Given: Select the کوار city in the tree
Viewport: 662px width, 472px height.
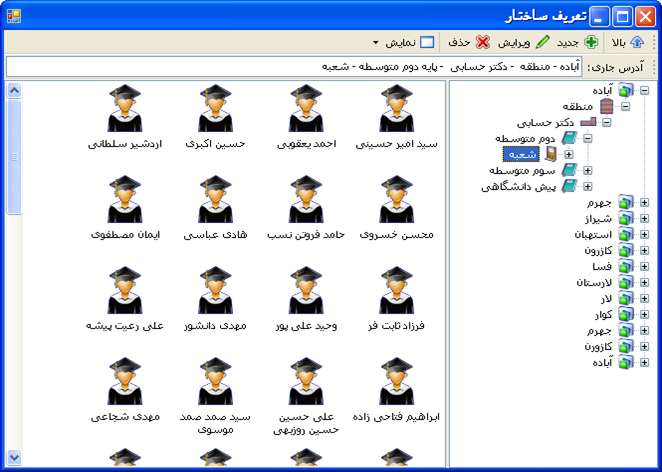Looking at the screenshot, I should pyautogui.click(x=604, y=315).
